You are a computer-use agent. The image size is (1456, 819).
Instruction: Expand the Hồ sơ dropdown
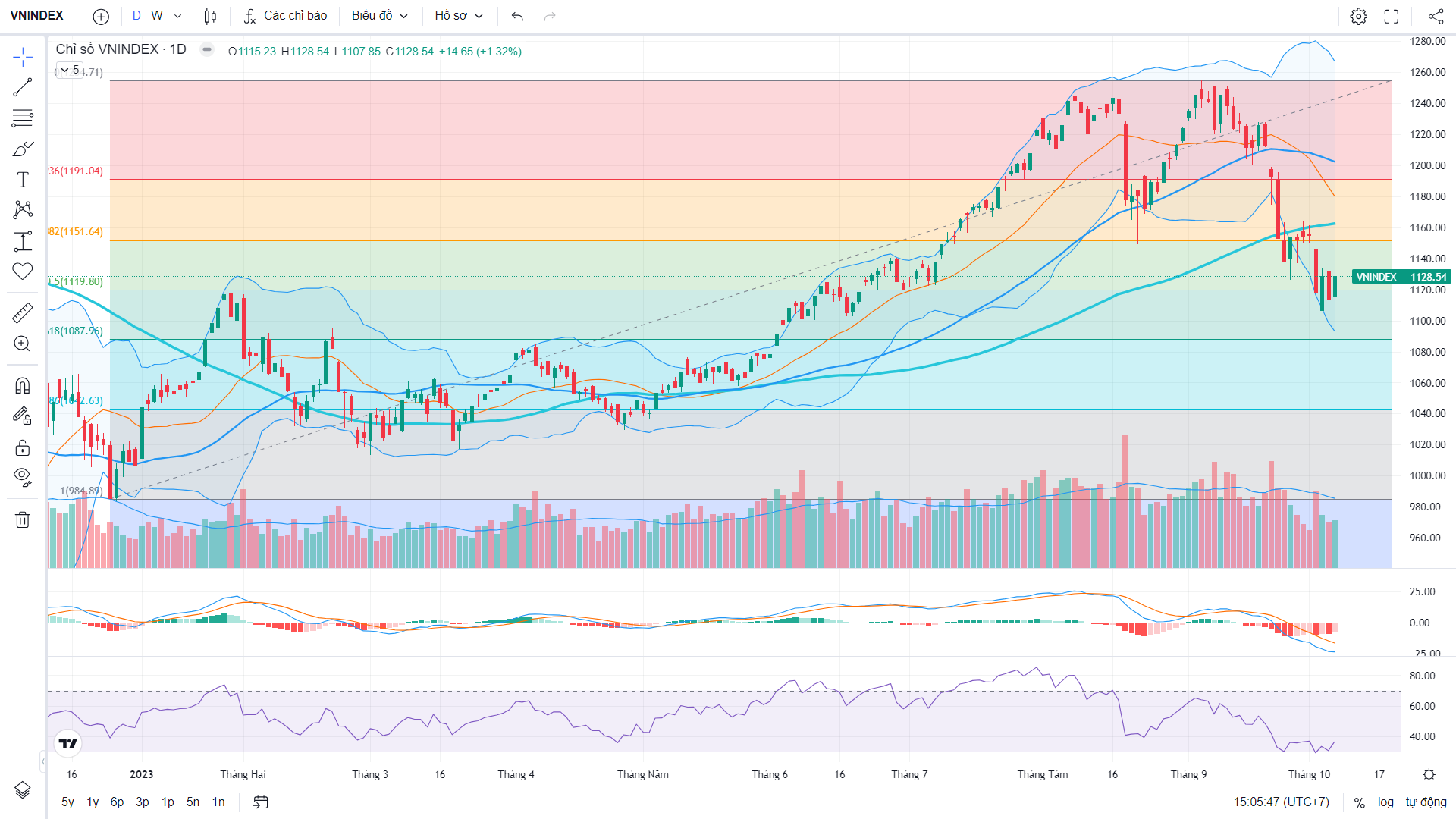458,16
